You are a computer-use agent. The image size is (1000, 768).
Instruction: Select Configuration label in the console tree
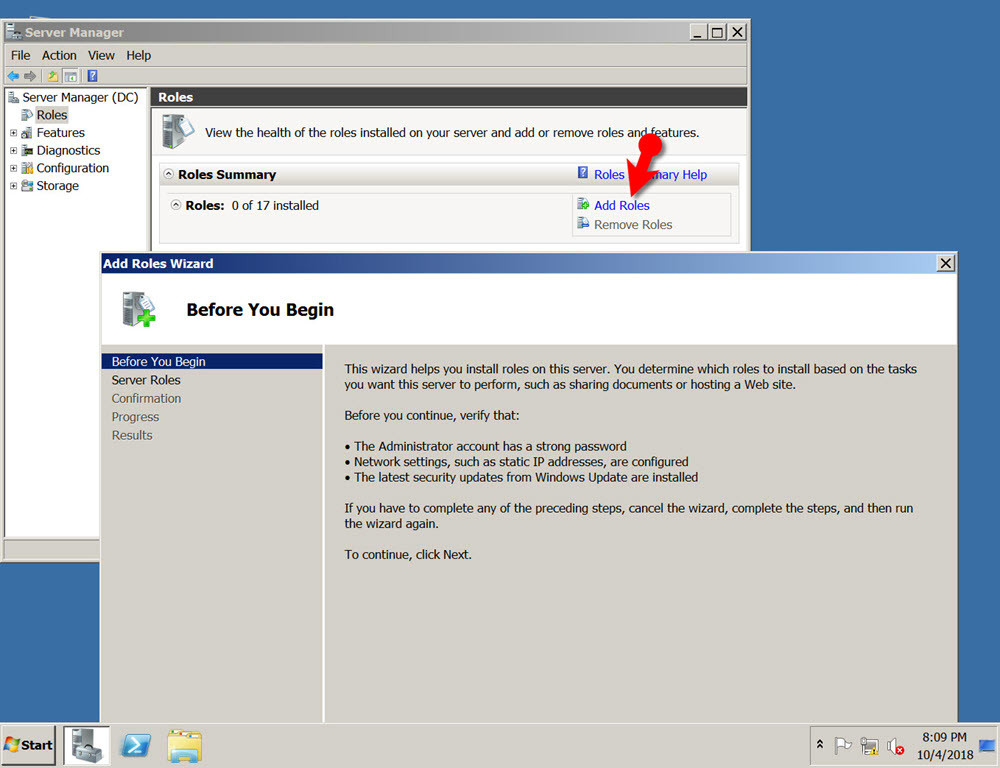(73, 168)
